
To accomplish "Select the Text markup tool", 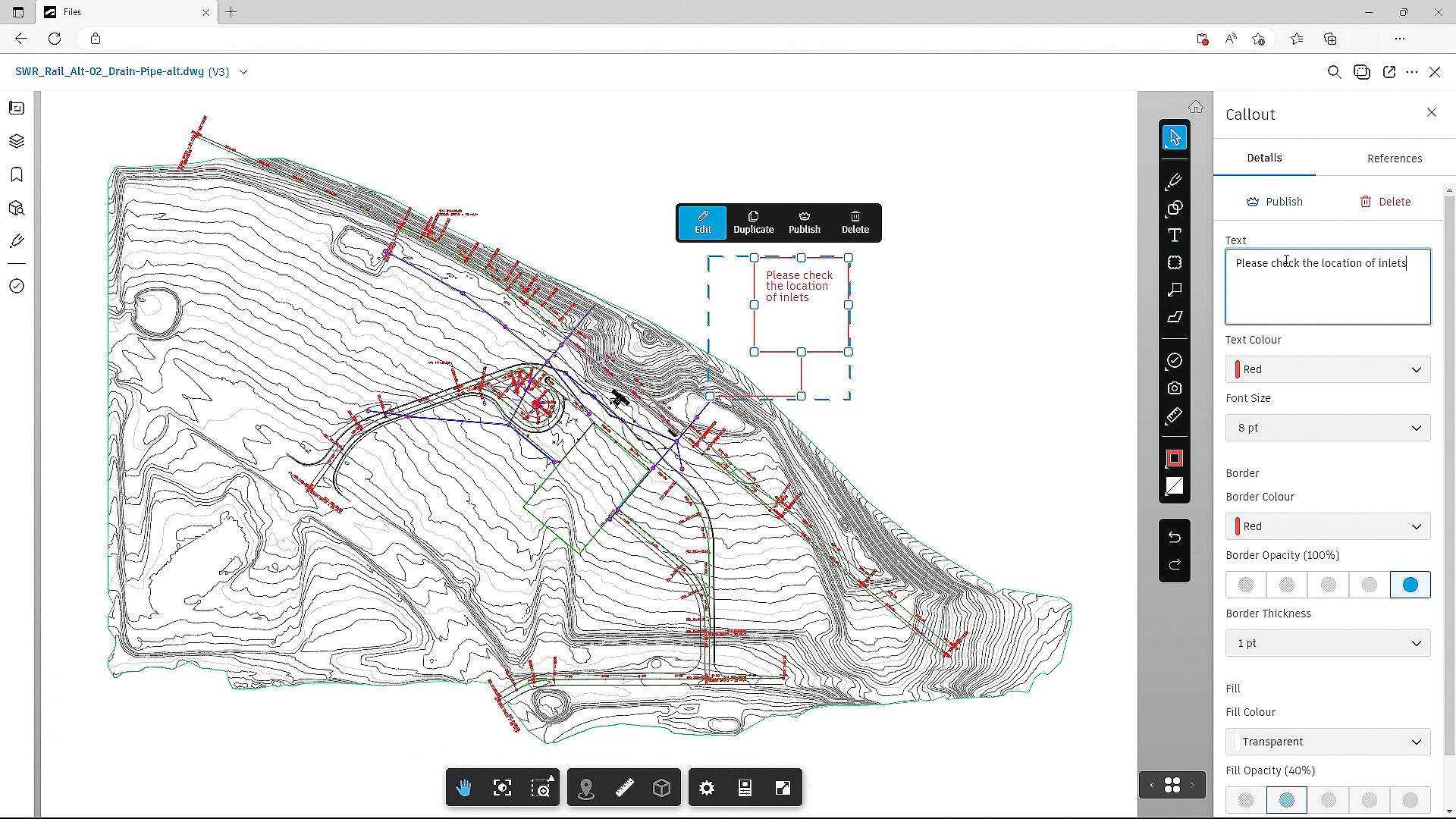I will 1175,235.
